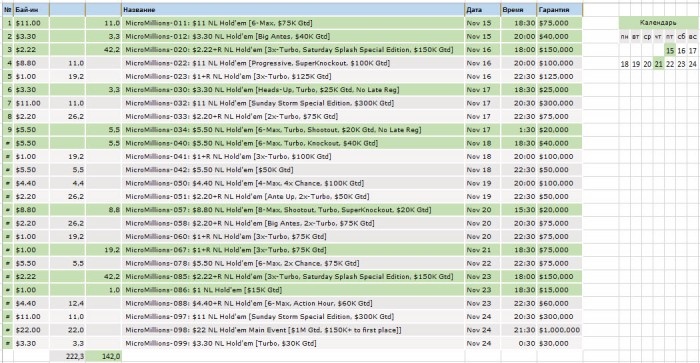Select the "Гарантия" column header
Screen dimensions: 700x363
560,9
